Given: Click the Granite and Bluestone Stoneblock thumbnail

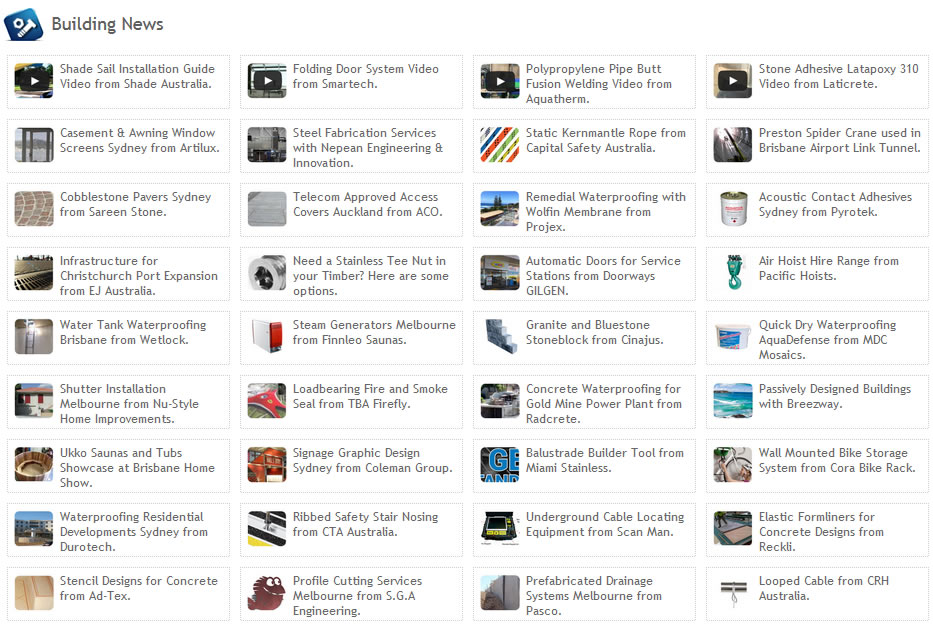Looking at the screenshot, I should coord(500,337).
